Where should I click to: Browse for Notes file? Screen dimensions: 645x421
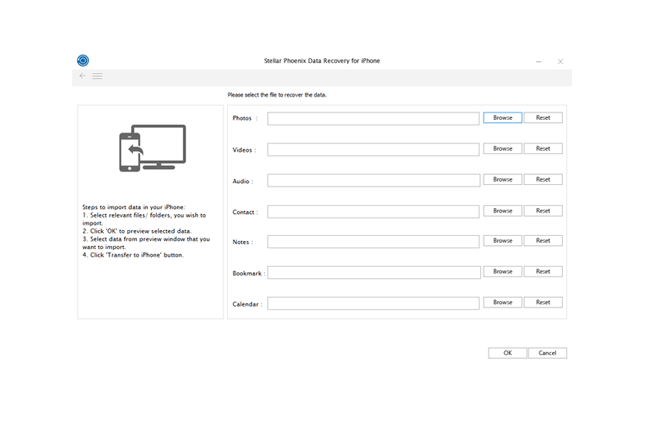pos(503,241)
